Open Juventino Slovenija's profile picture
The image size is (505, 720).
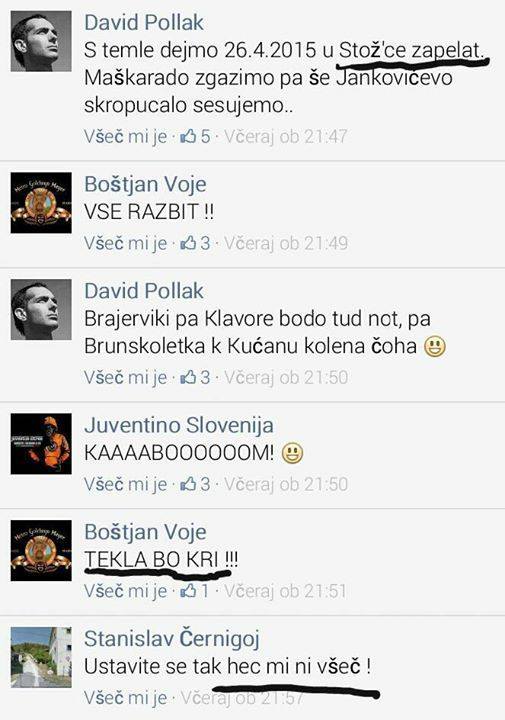coord(41,444)
